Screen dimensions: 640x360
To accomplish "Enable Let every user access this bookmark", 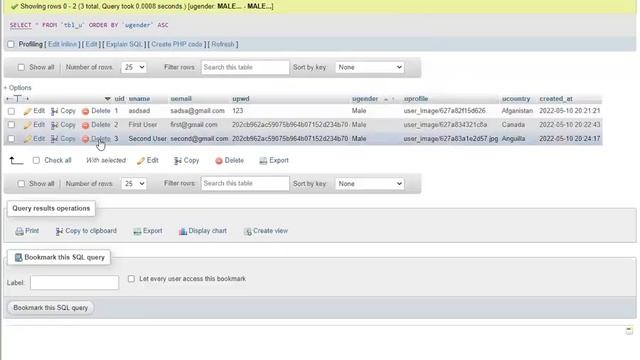I will pyautogui.click(x=131, y=279).
